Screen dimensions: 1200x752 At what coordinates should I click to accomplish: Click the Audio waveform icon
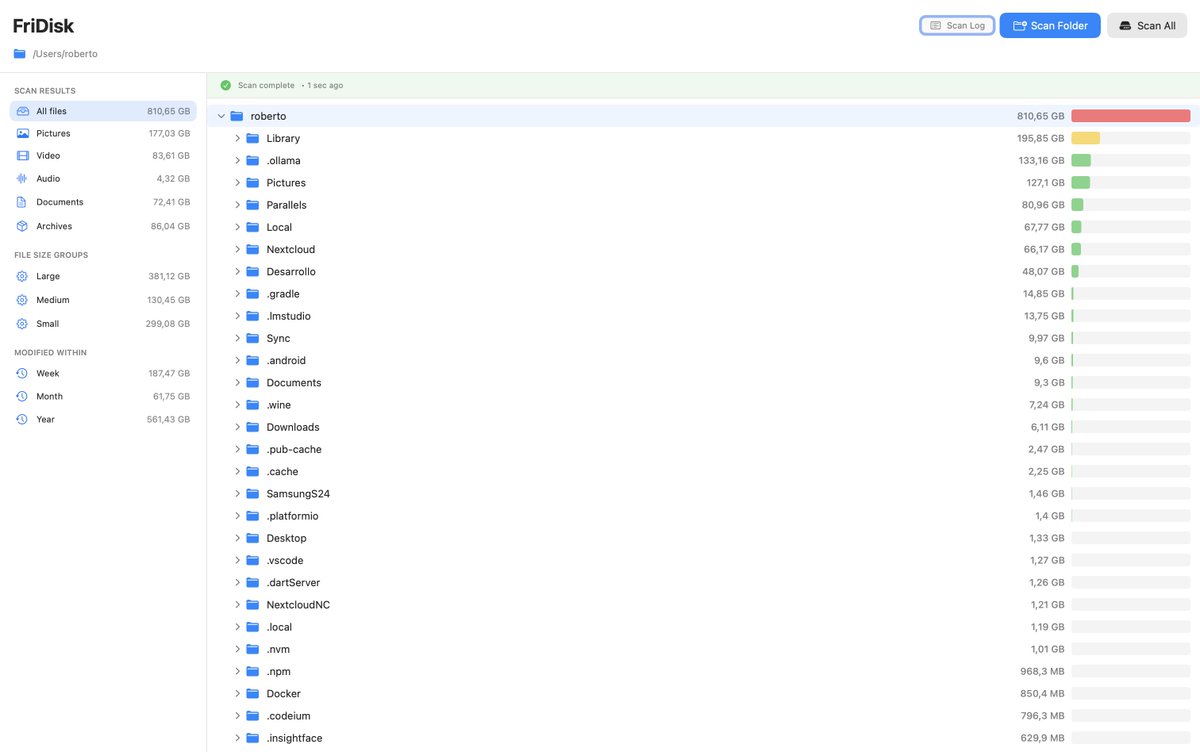click(x=22, y=178)
